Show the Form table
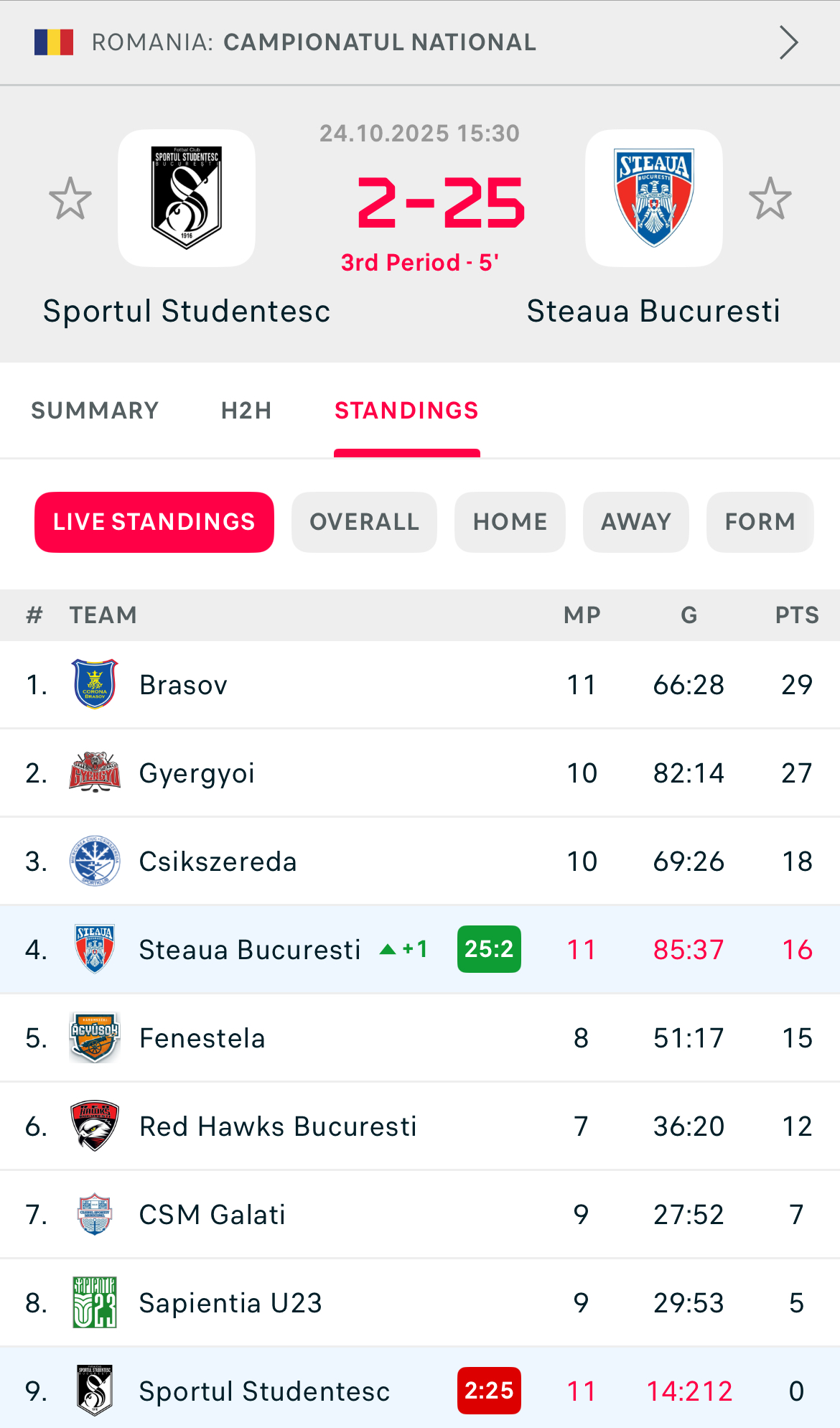 [760, 522]
